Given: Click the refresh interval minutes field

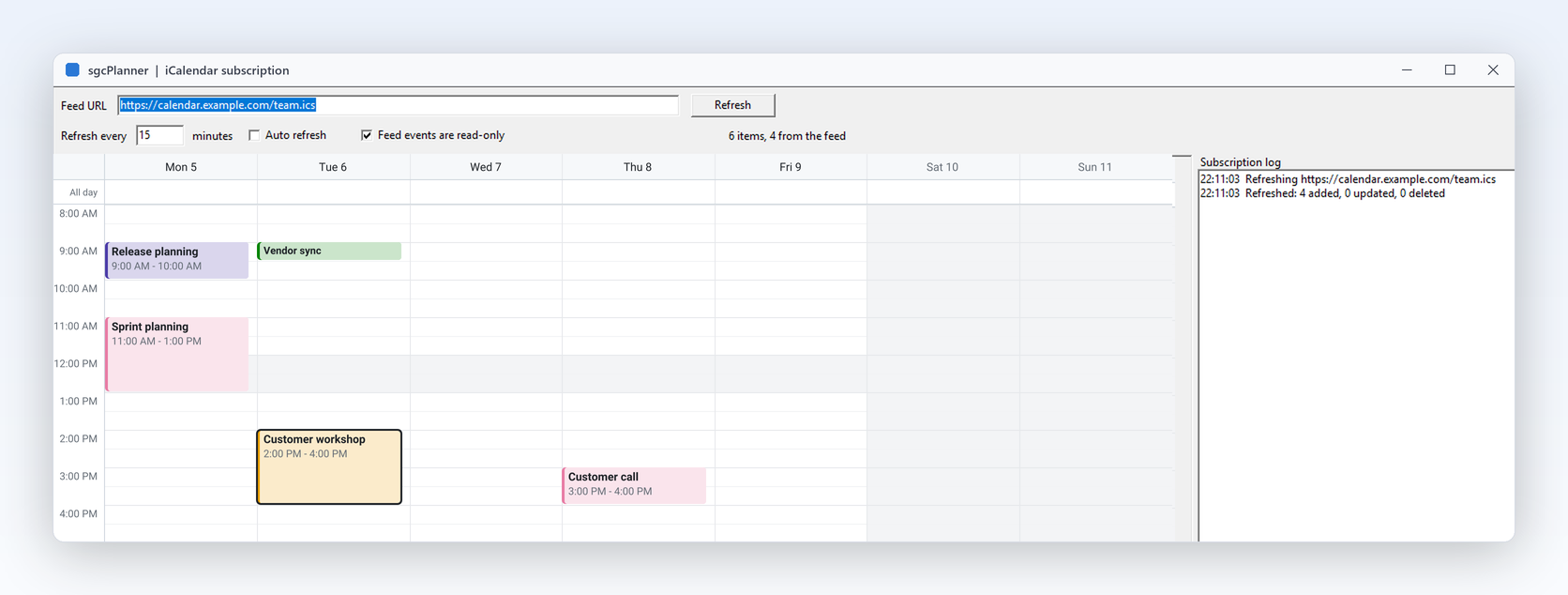Looking at the screenshot, I should tap(159, 135).
